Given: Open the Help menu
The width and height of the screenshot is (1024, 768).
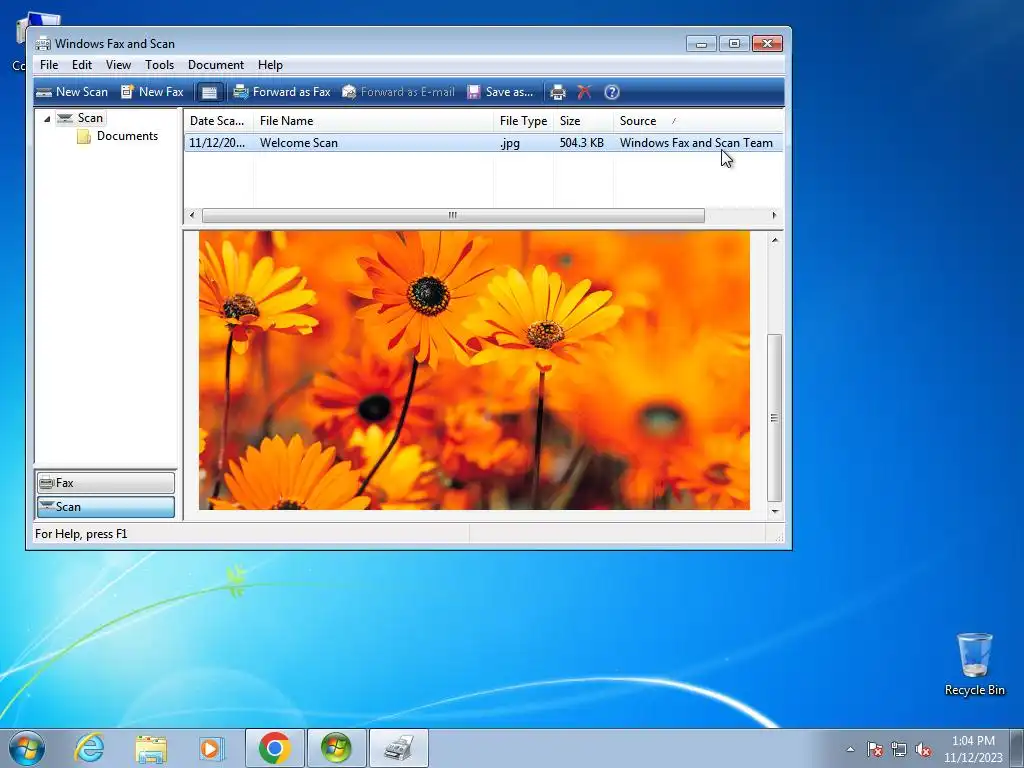Looking at the screenshot, I should point(270,65).
